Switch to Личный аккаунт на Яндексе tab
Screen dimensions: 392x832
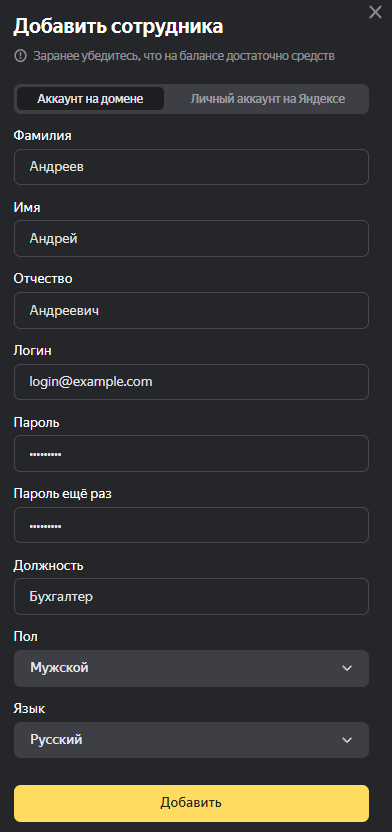click(268, 99)
